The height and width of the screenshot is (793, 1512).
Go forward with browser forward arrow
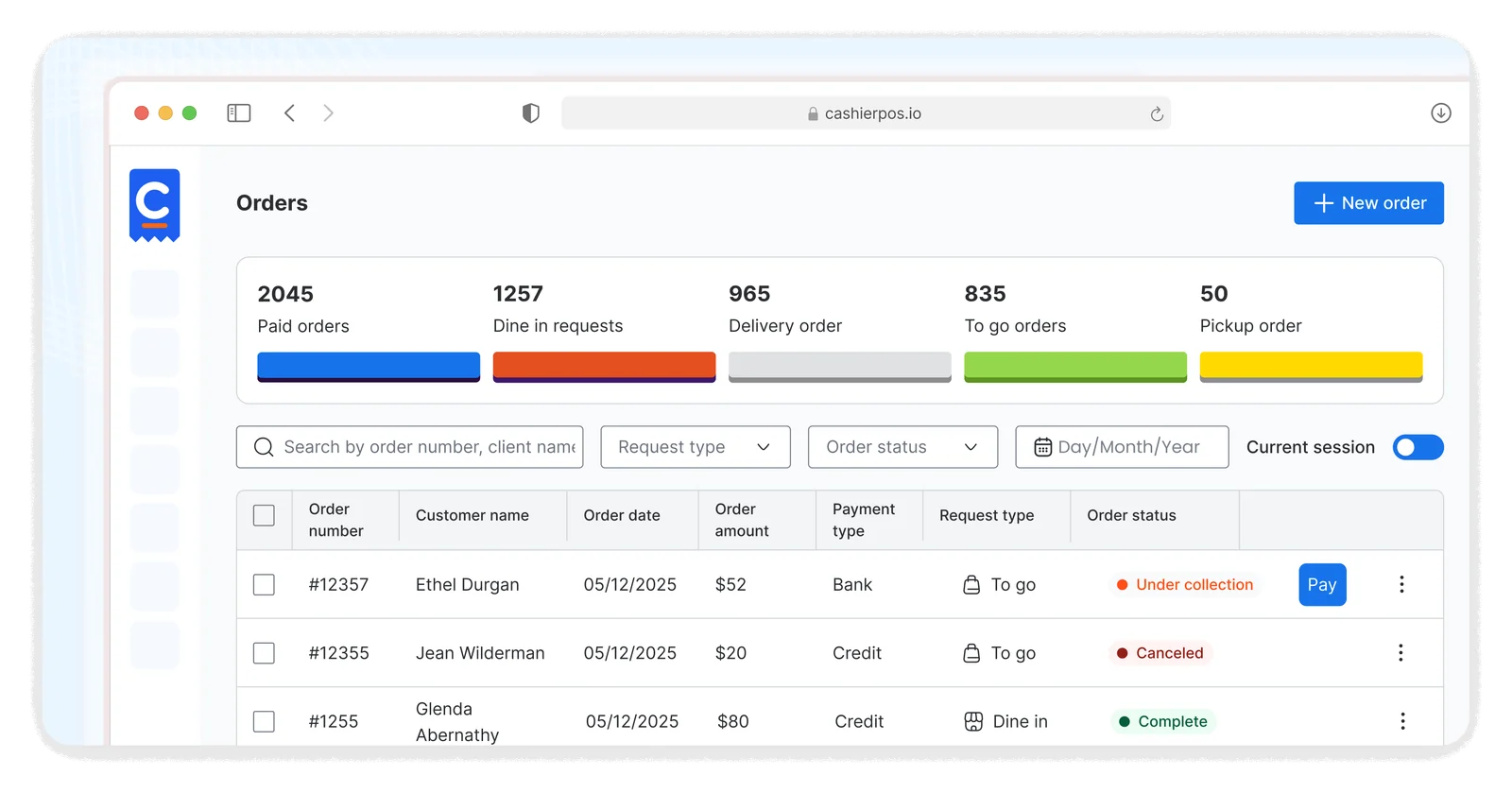328,113
